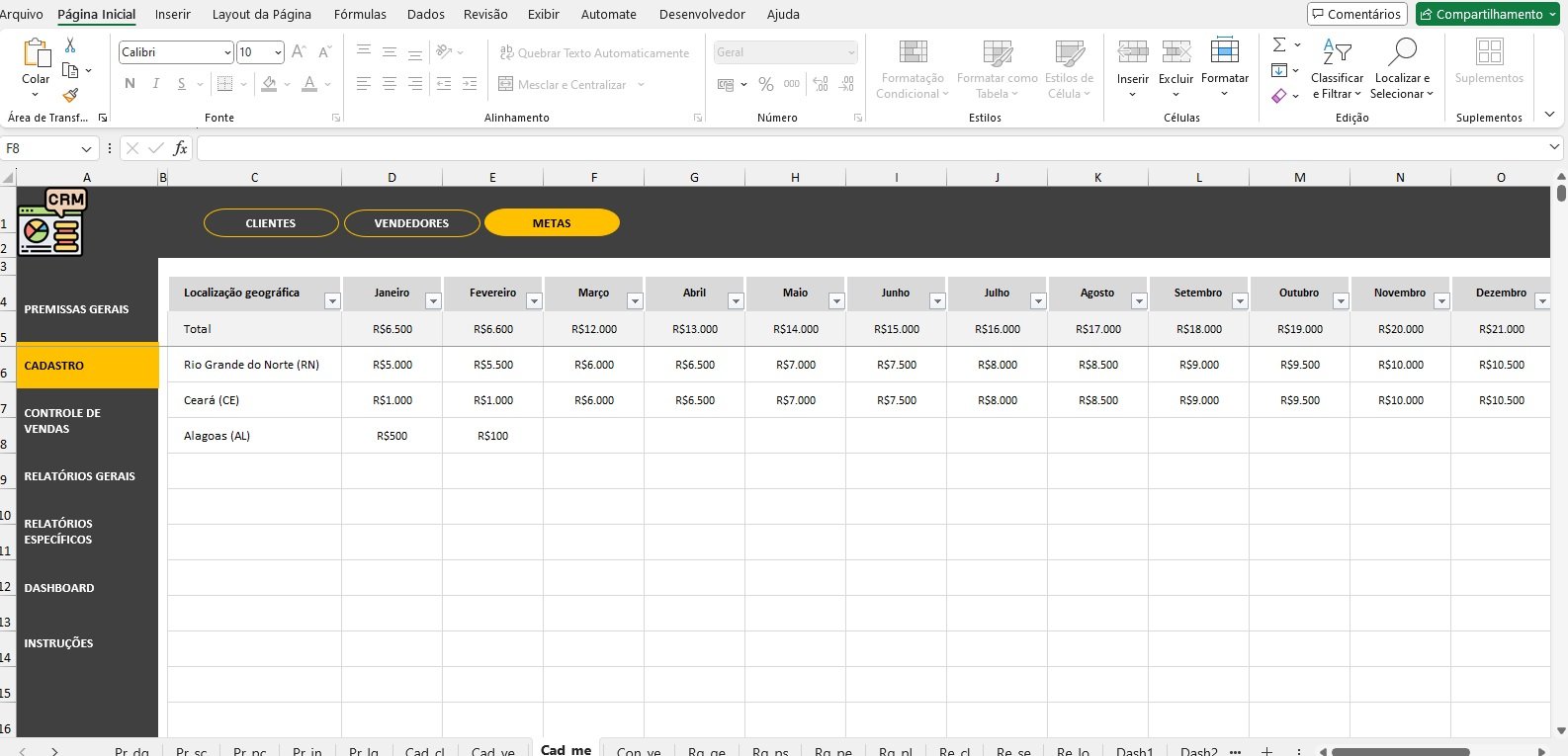Click the Colar paste icon

pos(36,55)
